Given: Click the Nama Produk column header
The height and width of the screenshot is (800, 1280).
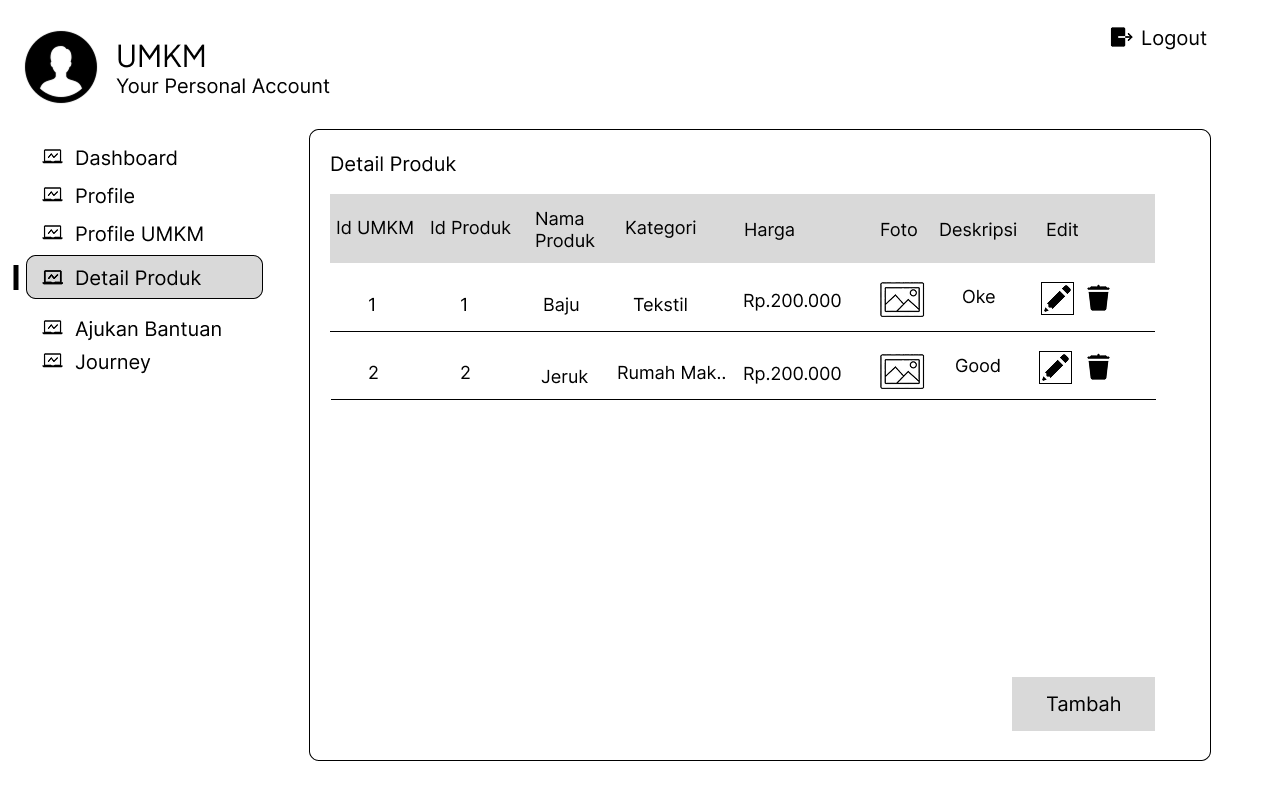Looking at the screenshot, I should [565, 230].
